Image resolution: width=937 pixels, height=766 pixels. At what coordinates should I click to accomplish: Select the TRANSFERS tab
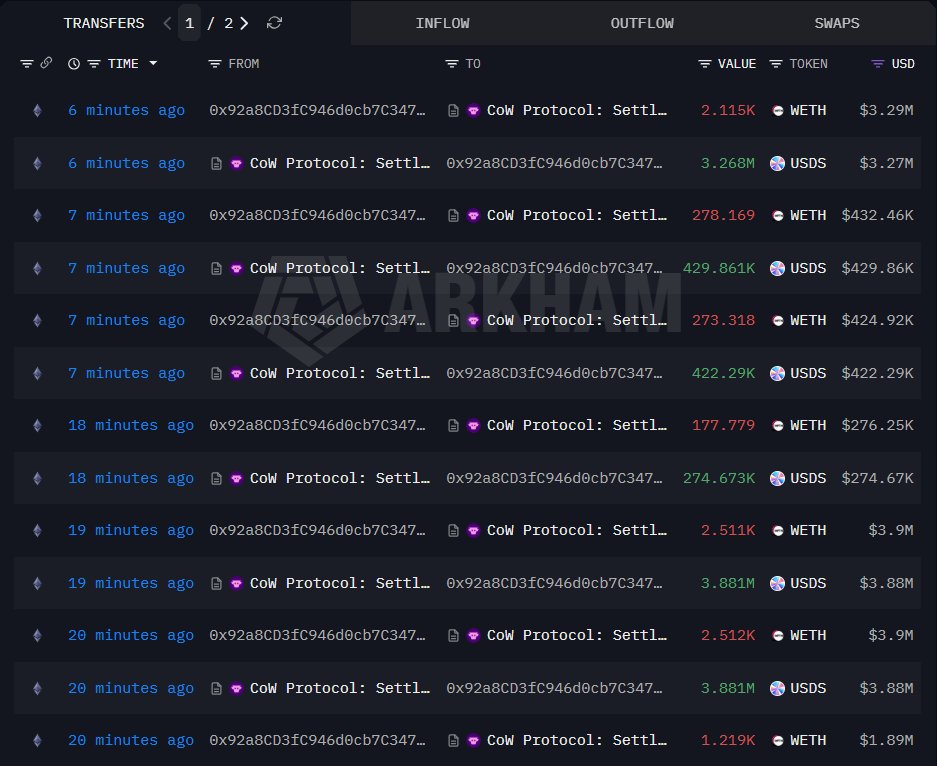(x=104, y=23)
